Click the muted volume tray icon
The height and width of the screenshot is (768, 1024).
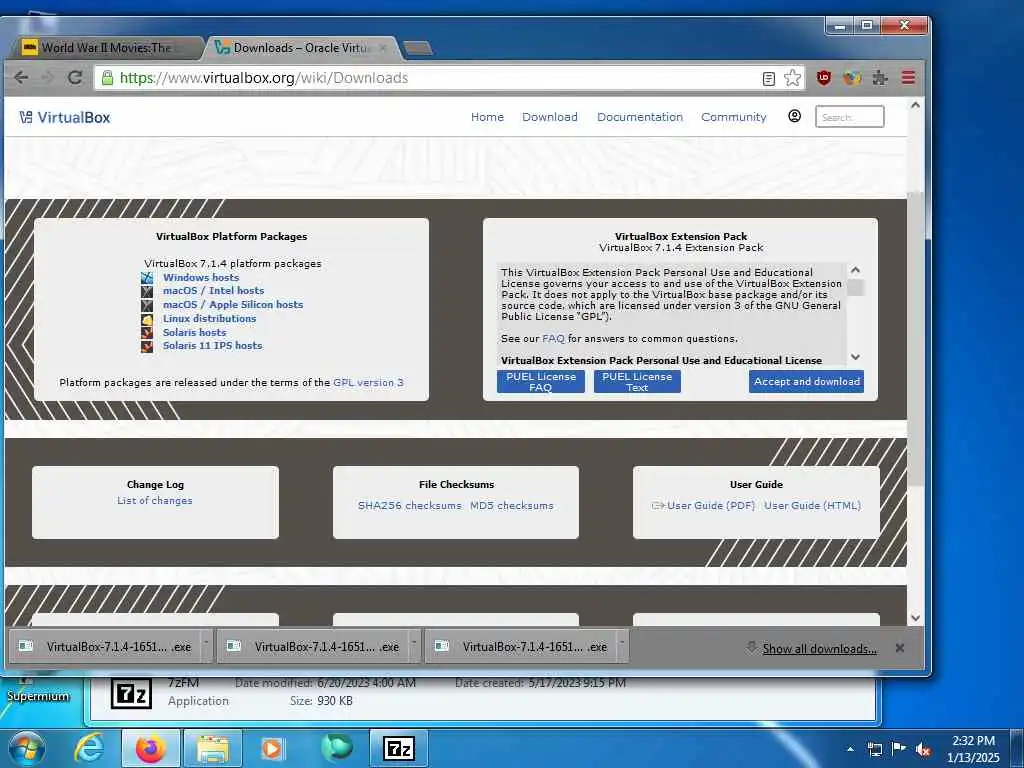click(x=923, y=750)
